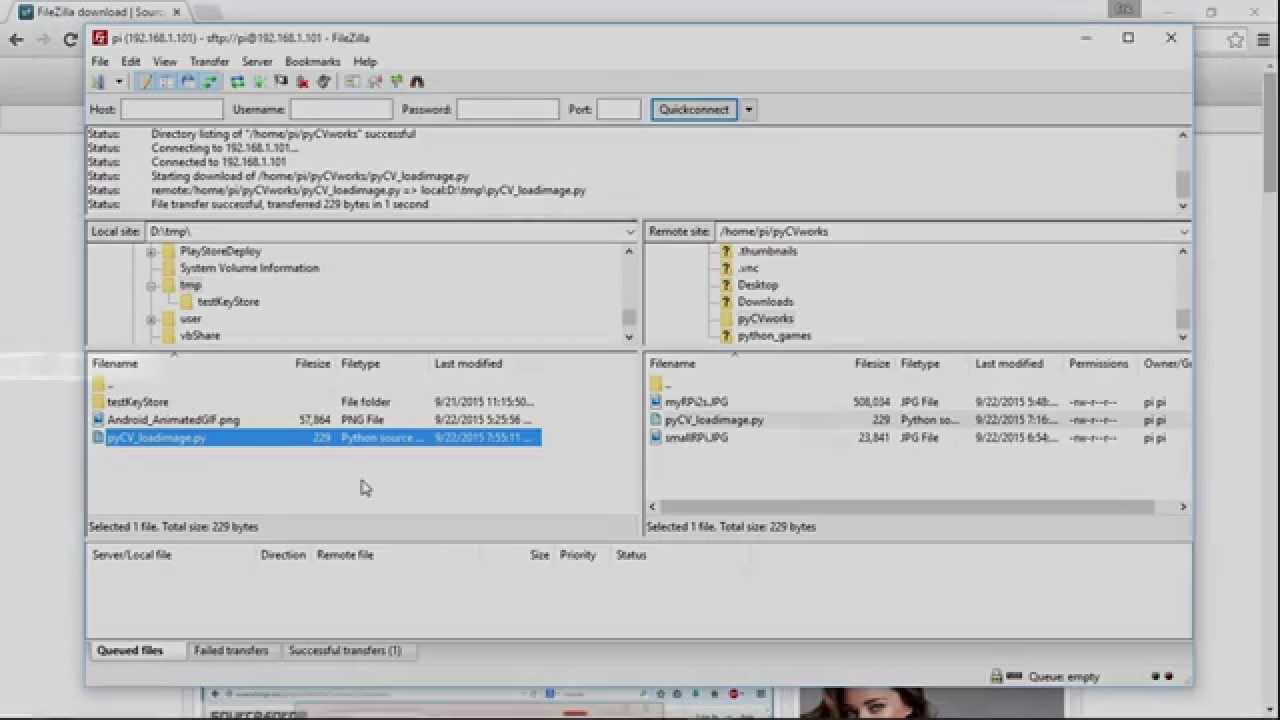Select .thumbnails in remote tree
1280x720 pixels.
tap(767, 251)
